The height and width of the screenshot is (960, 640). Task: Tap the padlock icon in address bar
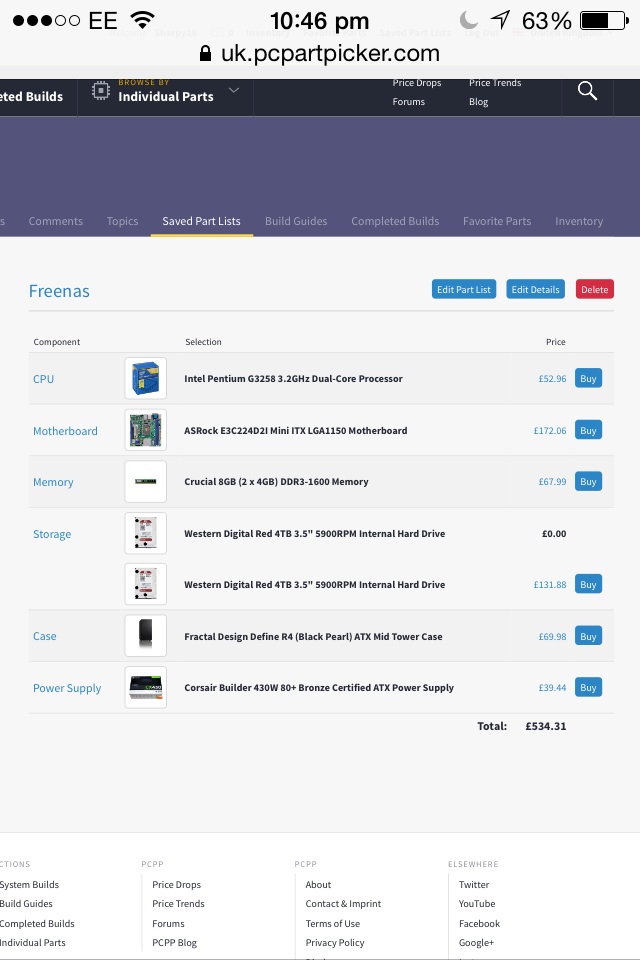(206, 53)
